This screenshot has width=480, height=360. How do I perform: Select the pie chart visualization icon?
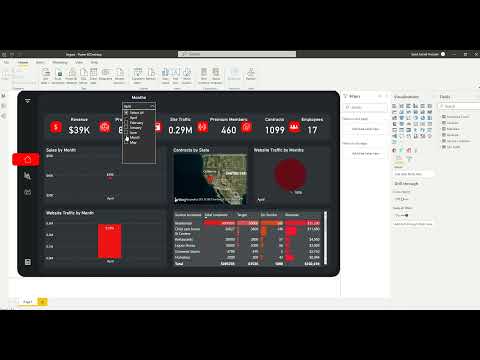pyautogui.click(x=416, y=118)
